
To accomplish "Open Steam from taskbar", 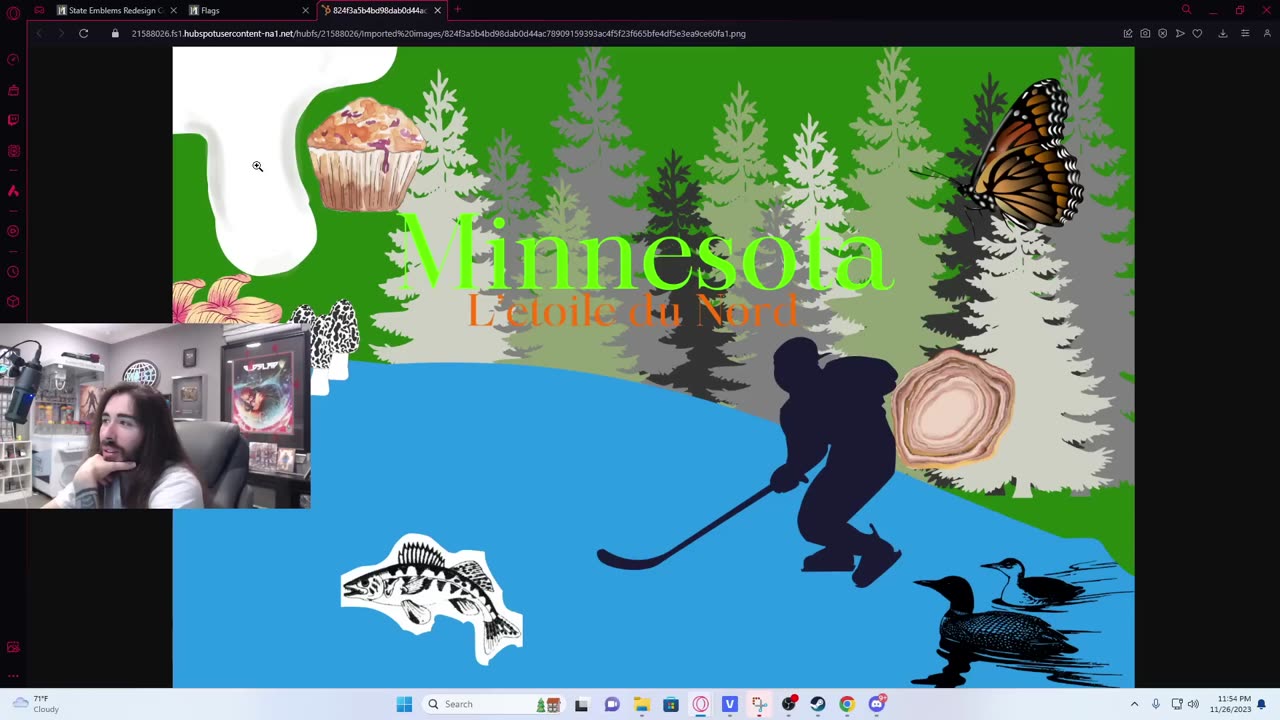I will pyautogui.click(x=818, y=704).
